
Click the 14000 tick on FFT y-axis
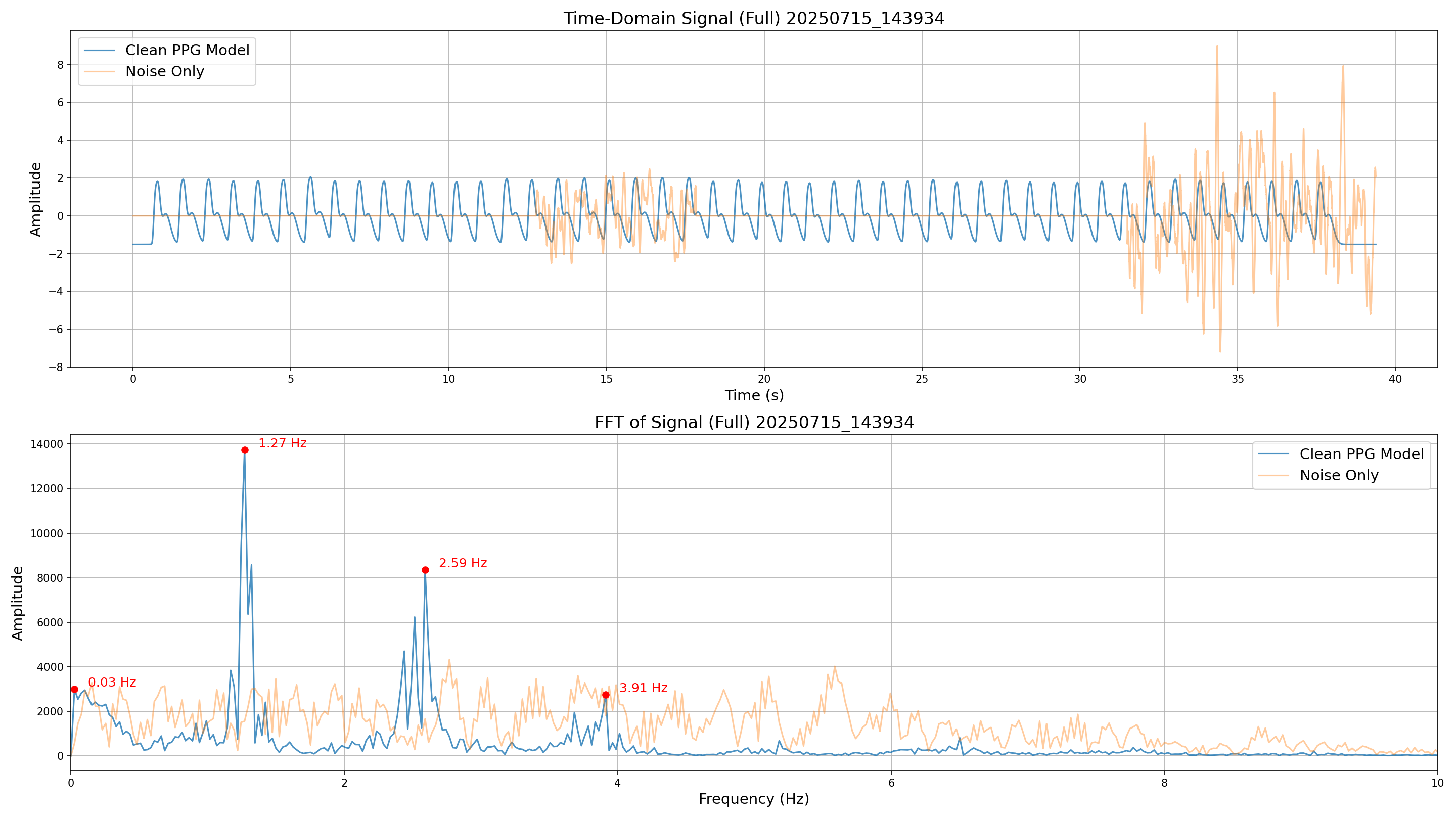tap(47, 444)
